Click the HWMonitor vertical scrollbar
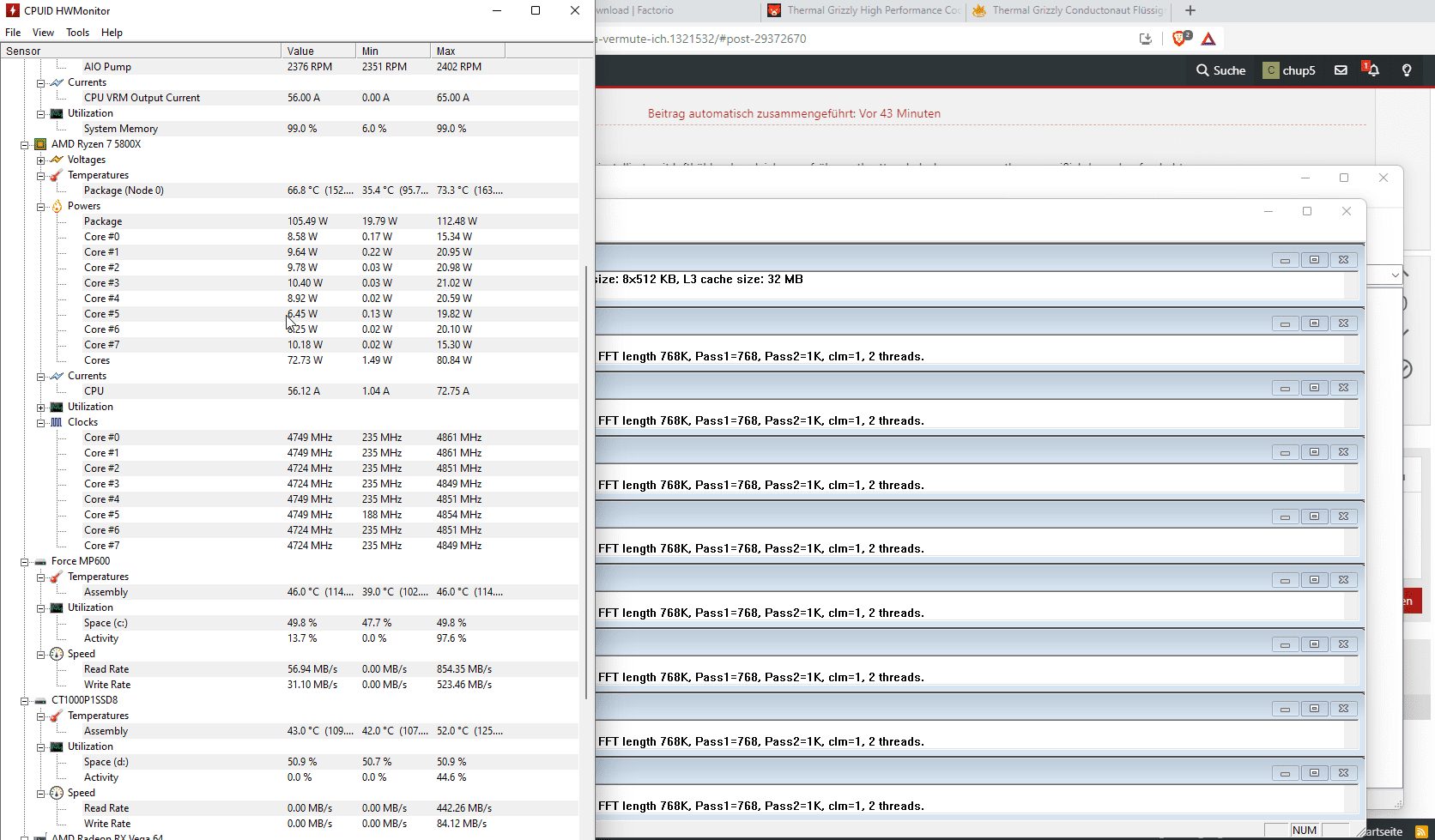This screenshot has width=1435, height=840. (587, 480)
